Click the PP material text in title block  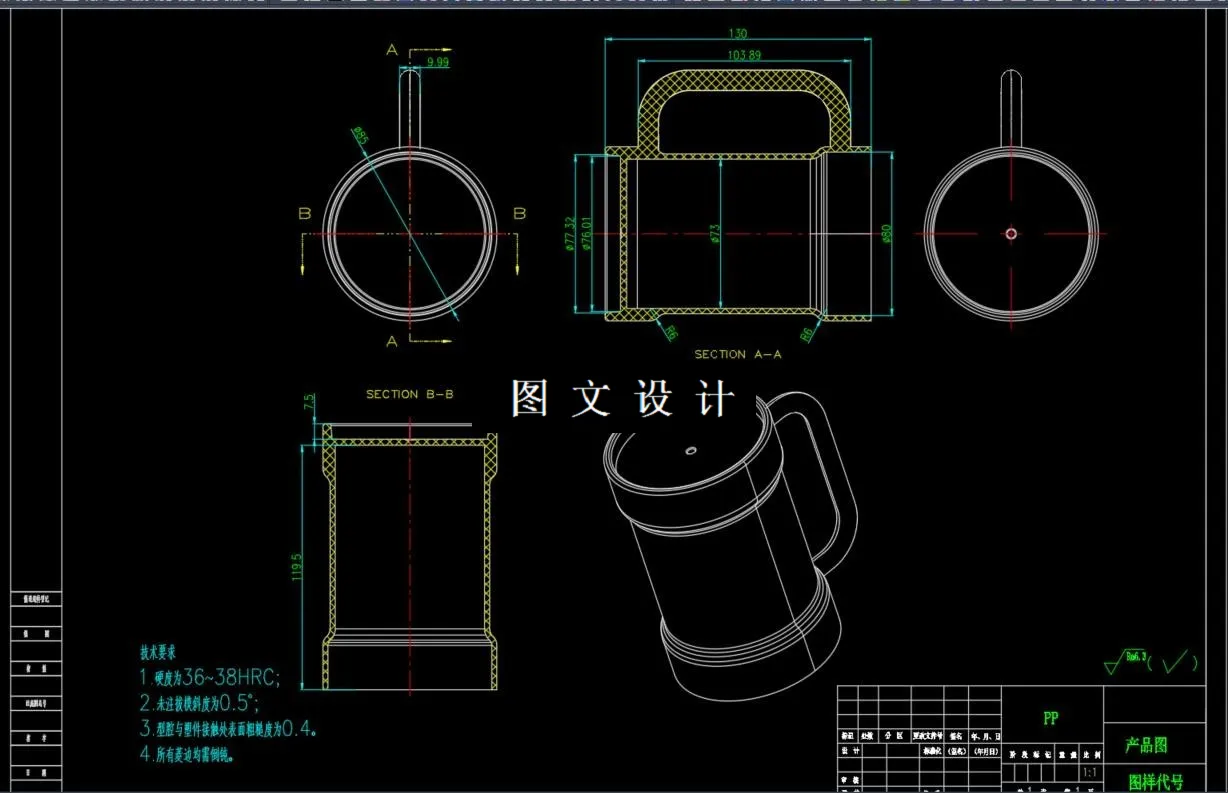(x=1051, y=718)
